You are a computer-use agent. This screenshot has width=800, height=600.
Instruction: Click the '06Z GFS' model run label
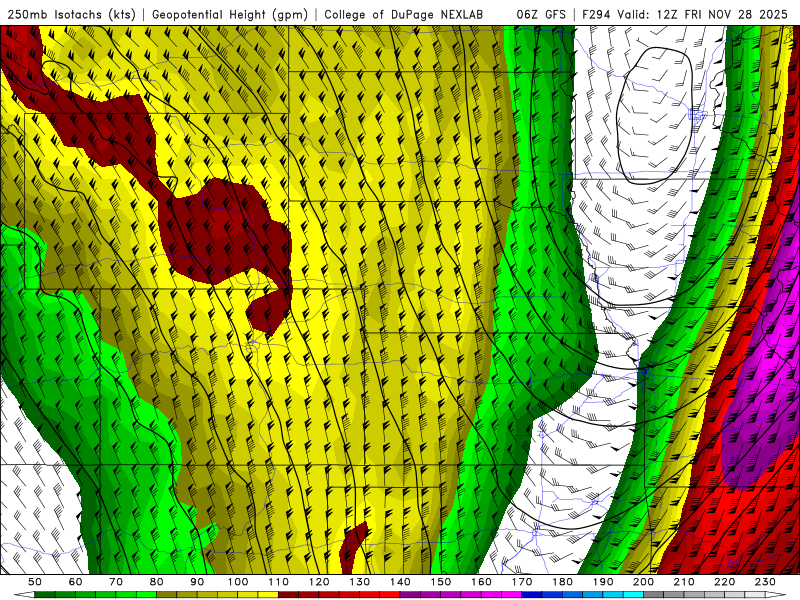pos(541,15)
